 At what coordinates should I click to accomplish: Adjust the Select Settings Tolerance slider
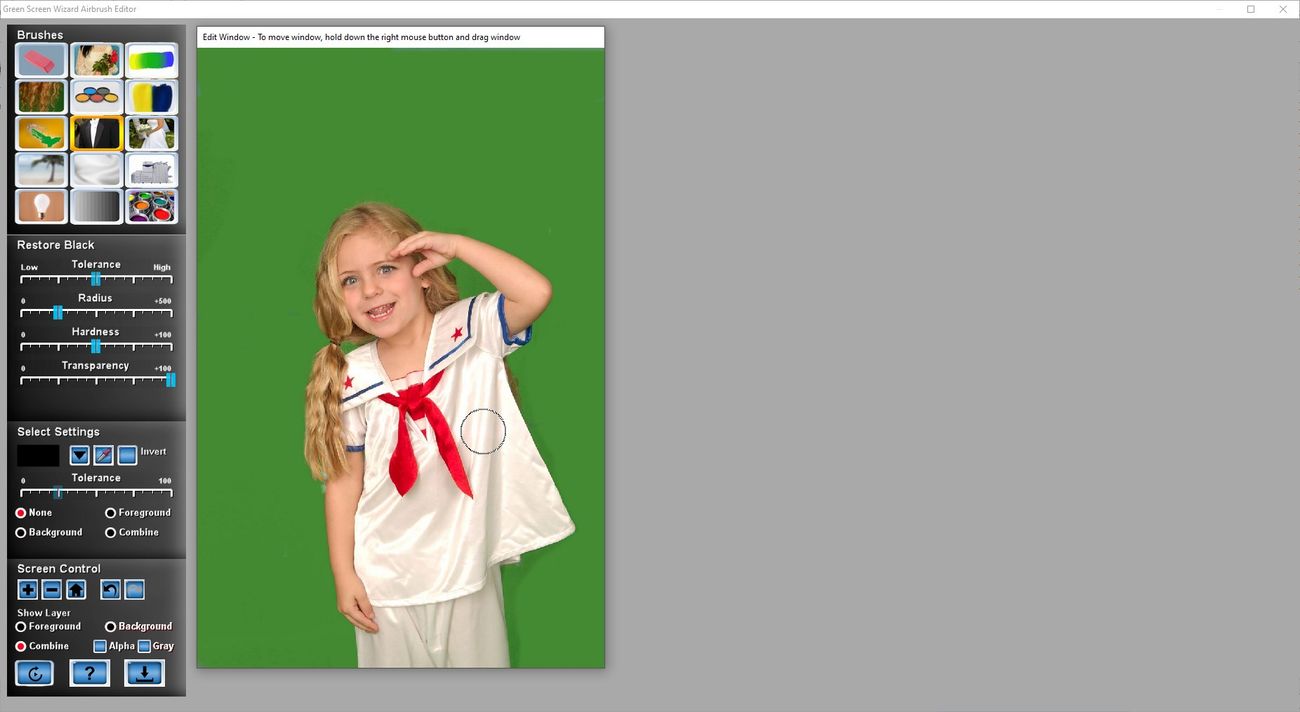click(x=58, y=492)
